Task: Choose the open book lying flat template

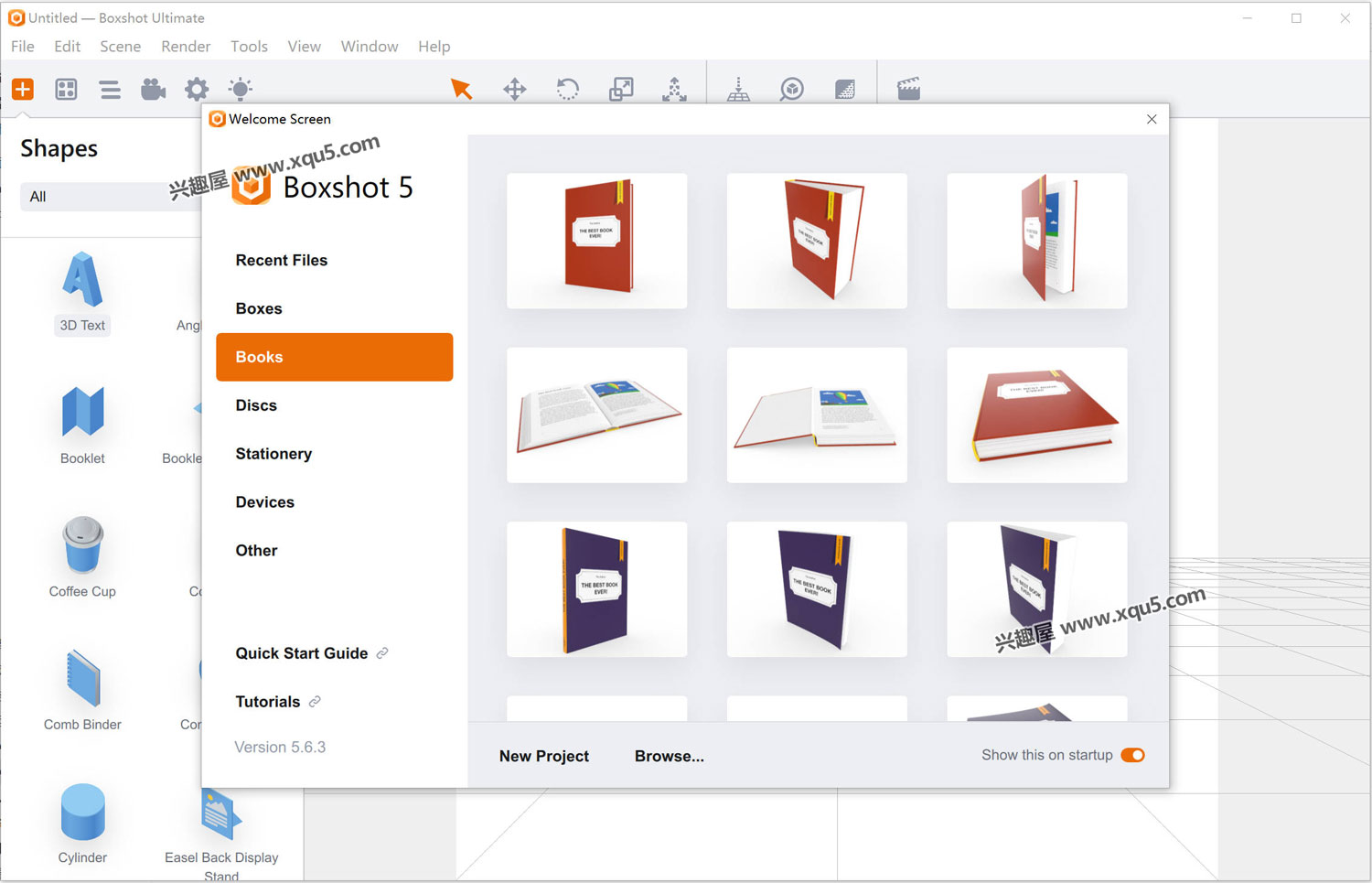Action: click(597, 415)
